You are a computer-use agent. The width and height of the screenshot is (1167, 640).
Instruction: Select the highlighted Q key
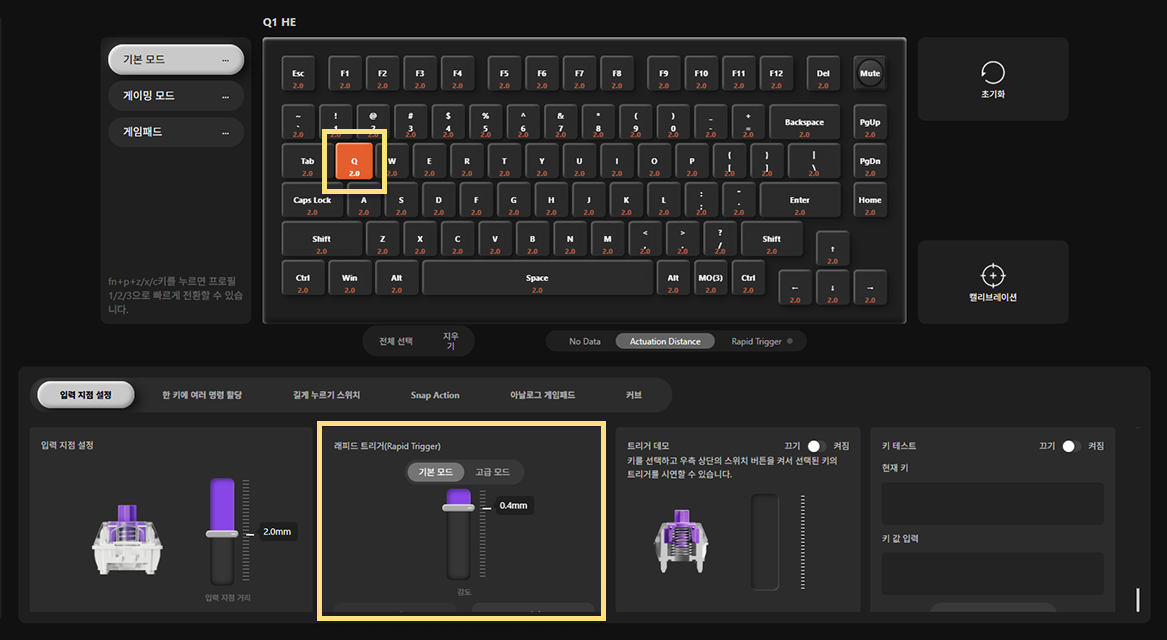[x=354, y=161]
